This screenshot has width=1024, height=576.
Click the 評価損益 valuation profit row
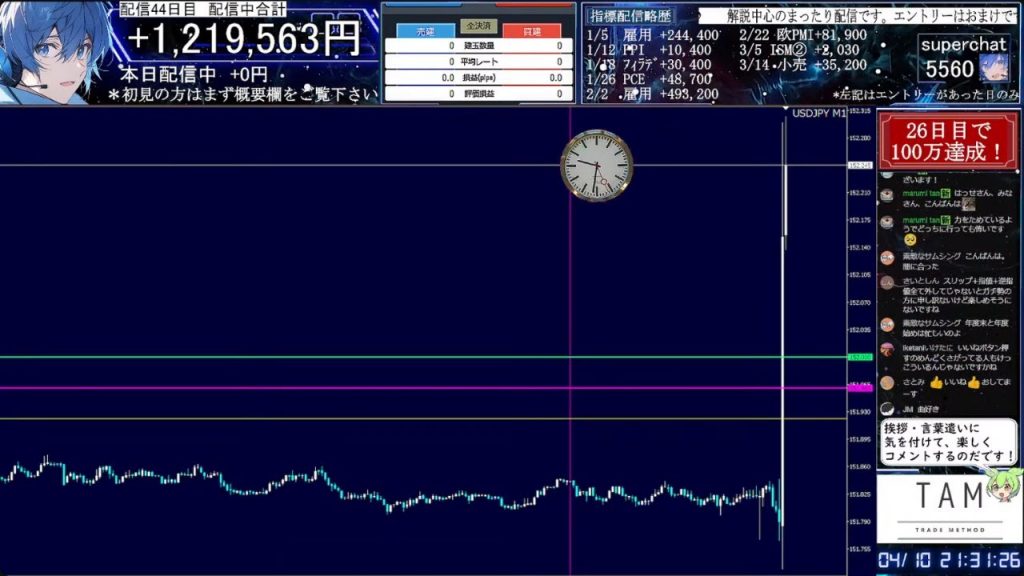[479, 94]
